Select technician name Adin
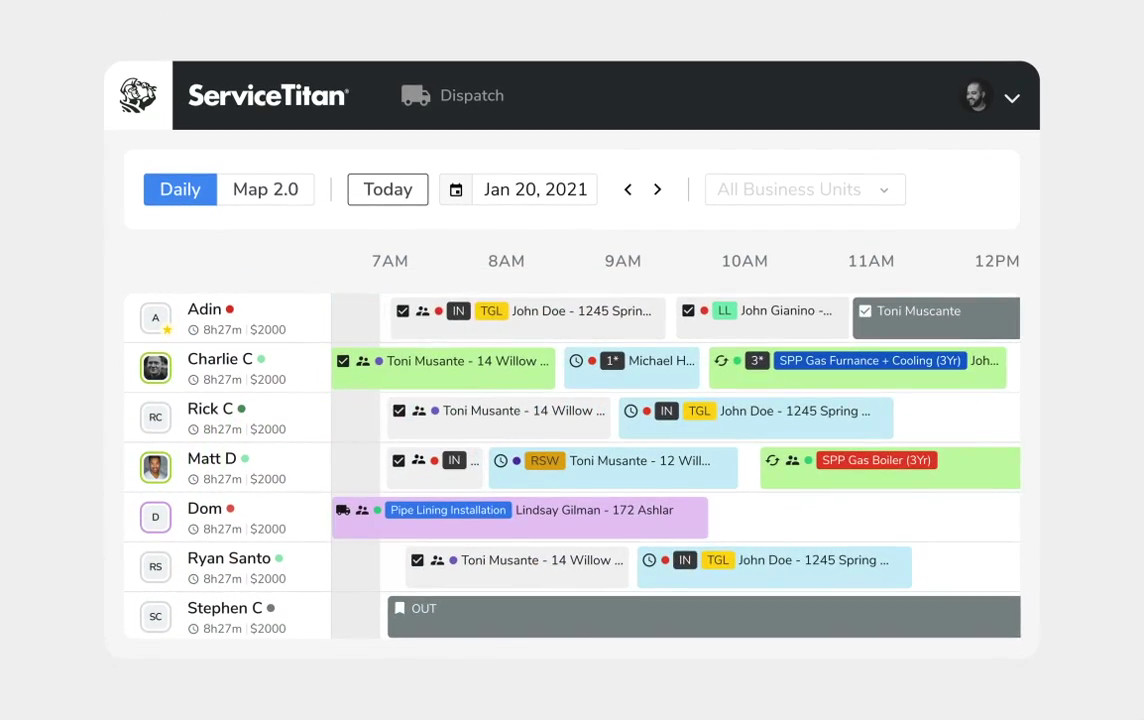1144x720 pixels. pyautogui.click(x=204, y=309)
